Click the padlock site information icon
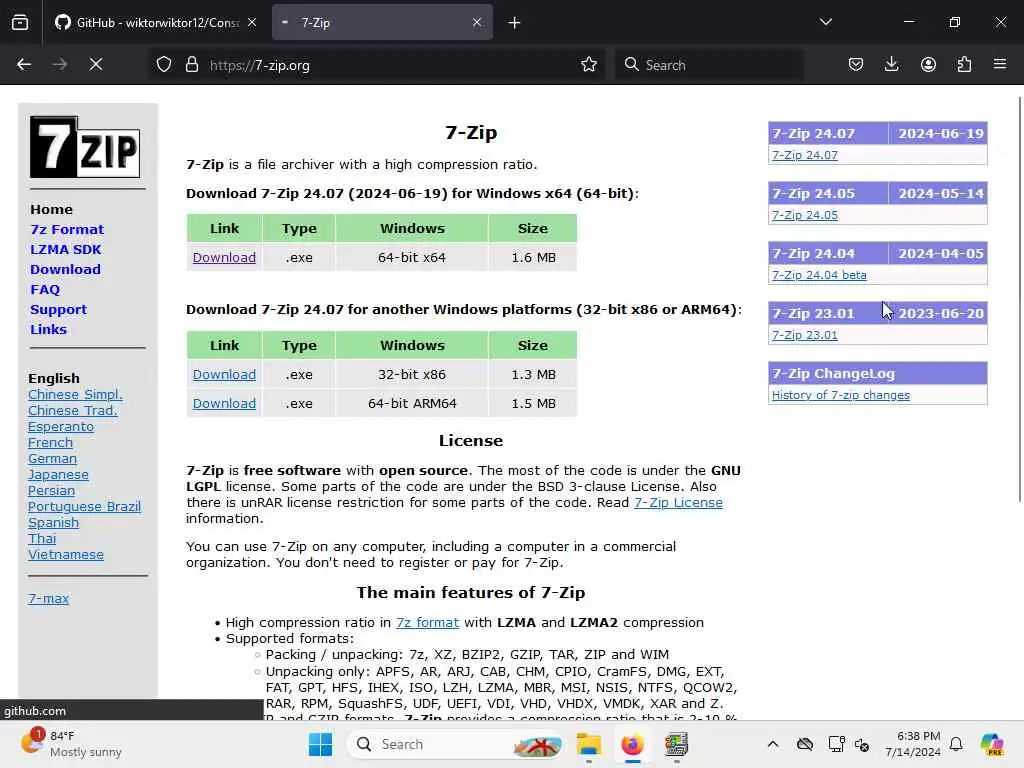 191,65
